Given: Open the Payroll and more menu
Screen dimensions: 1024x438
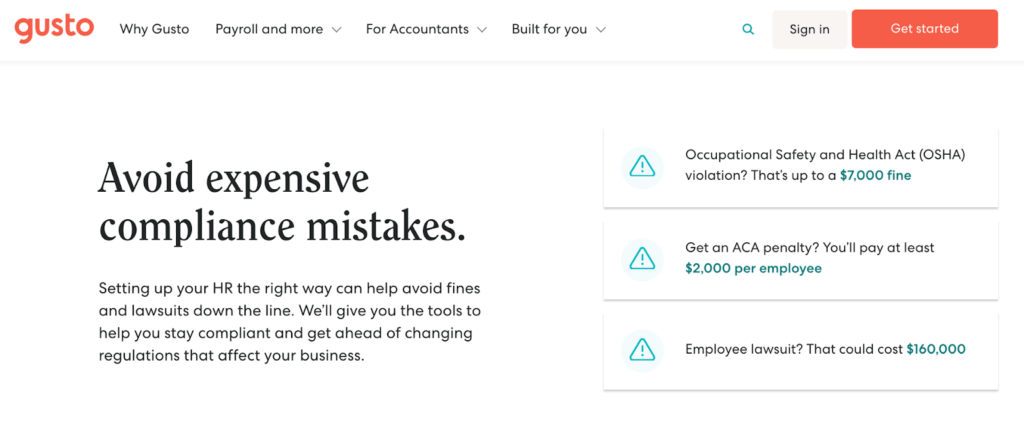Looking at the screenshot, I should coord(269,29).
